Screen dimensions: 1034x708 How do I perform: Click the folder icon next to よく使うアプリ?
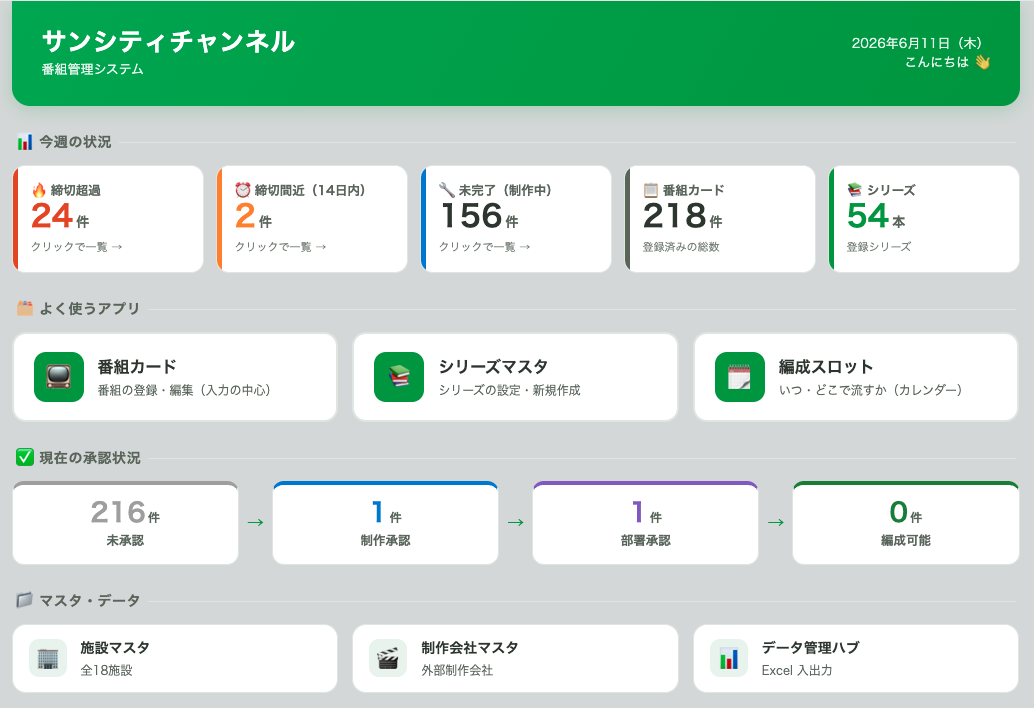pyautogui.click(x=25, y=308)
